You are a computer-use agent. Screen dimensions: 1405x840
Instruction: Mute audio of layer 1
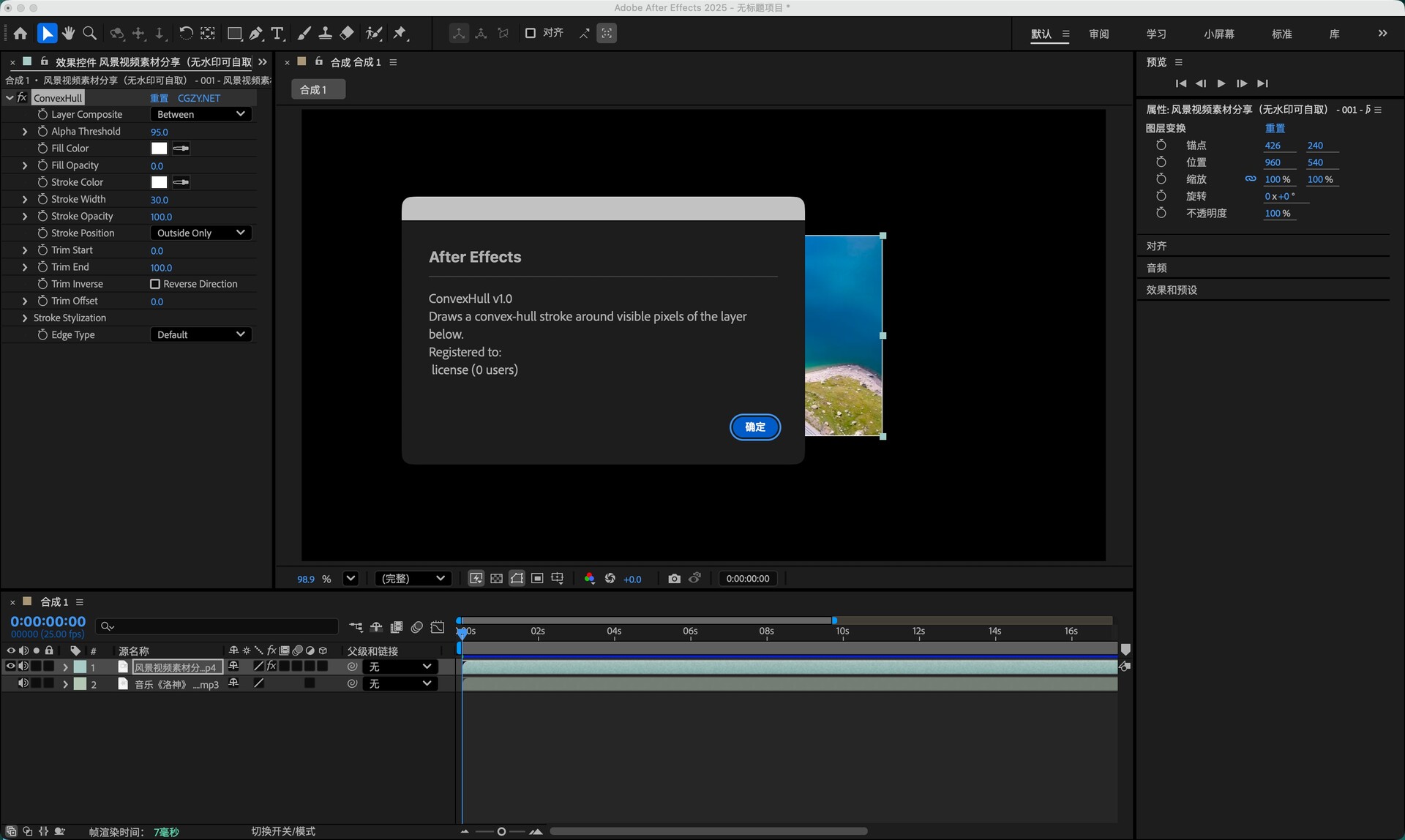click(x=23, y=667)
